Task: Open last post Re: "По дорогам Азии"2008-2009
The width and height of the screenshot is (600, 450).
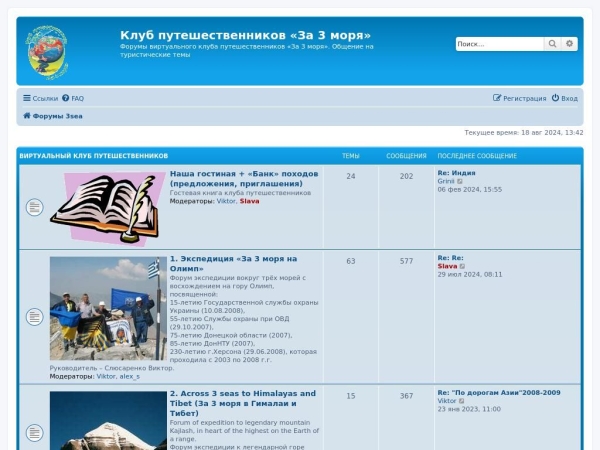Action: 499,393
